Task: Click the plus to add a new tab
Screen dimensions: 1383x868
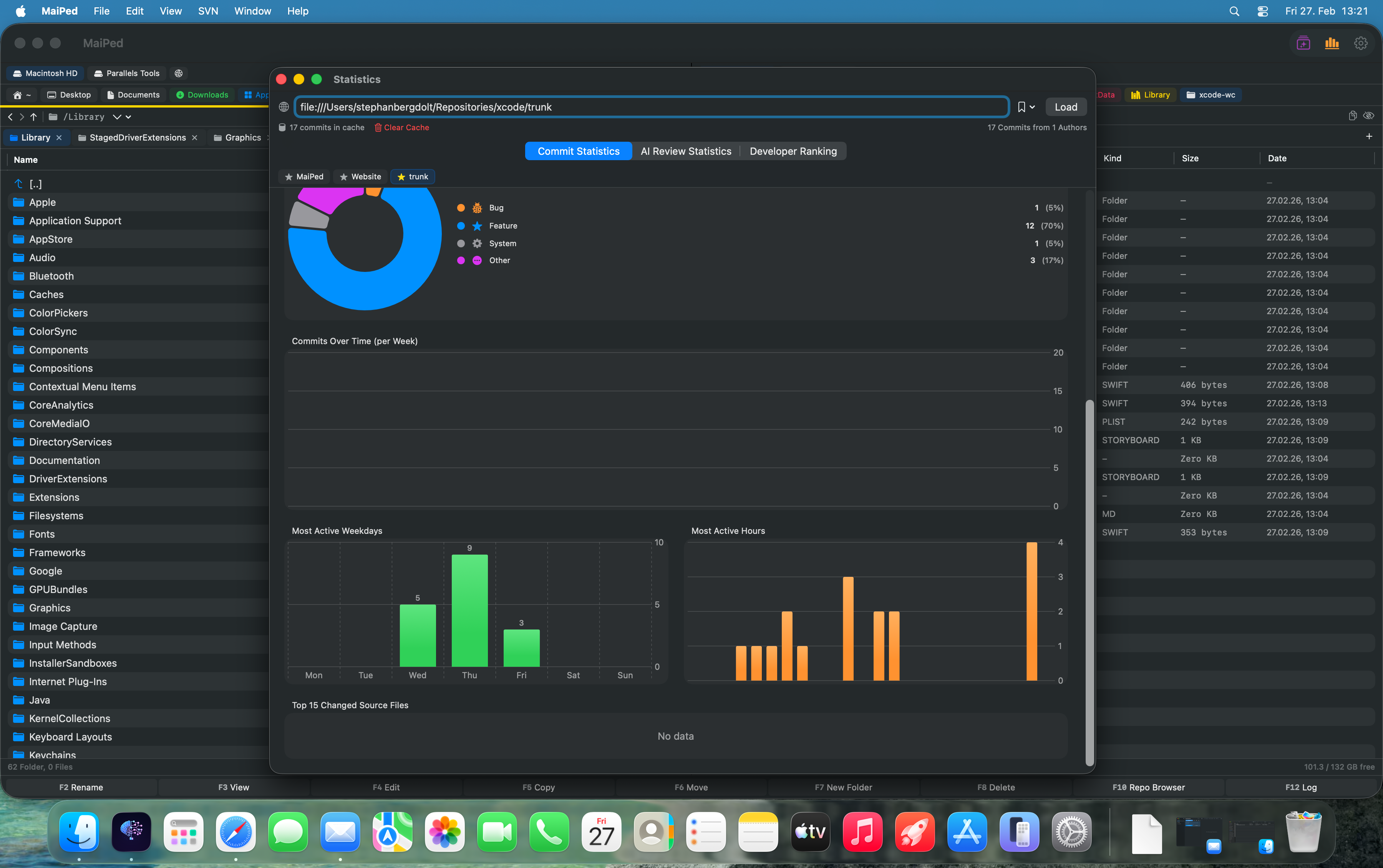Action: tap(1370, 136)
